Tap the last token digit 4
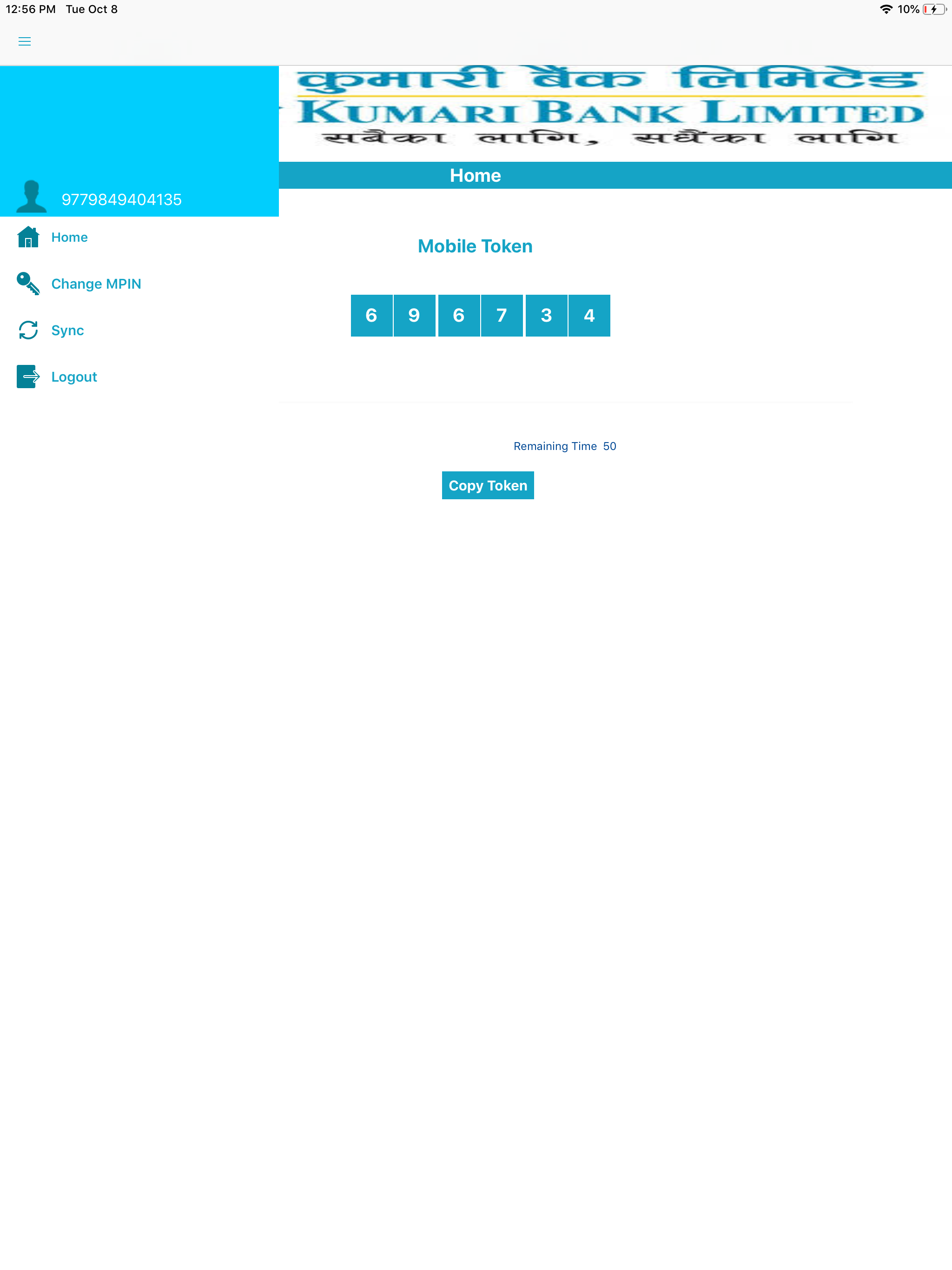Image resolution: width=952 pixels, height=1270 pixels. click(588, 315)
